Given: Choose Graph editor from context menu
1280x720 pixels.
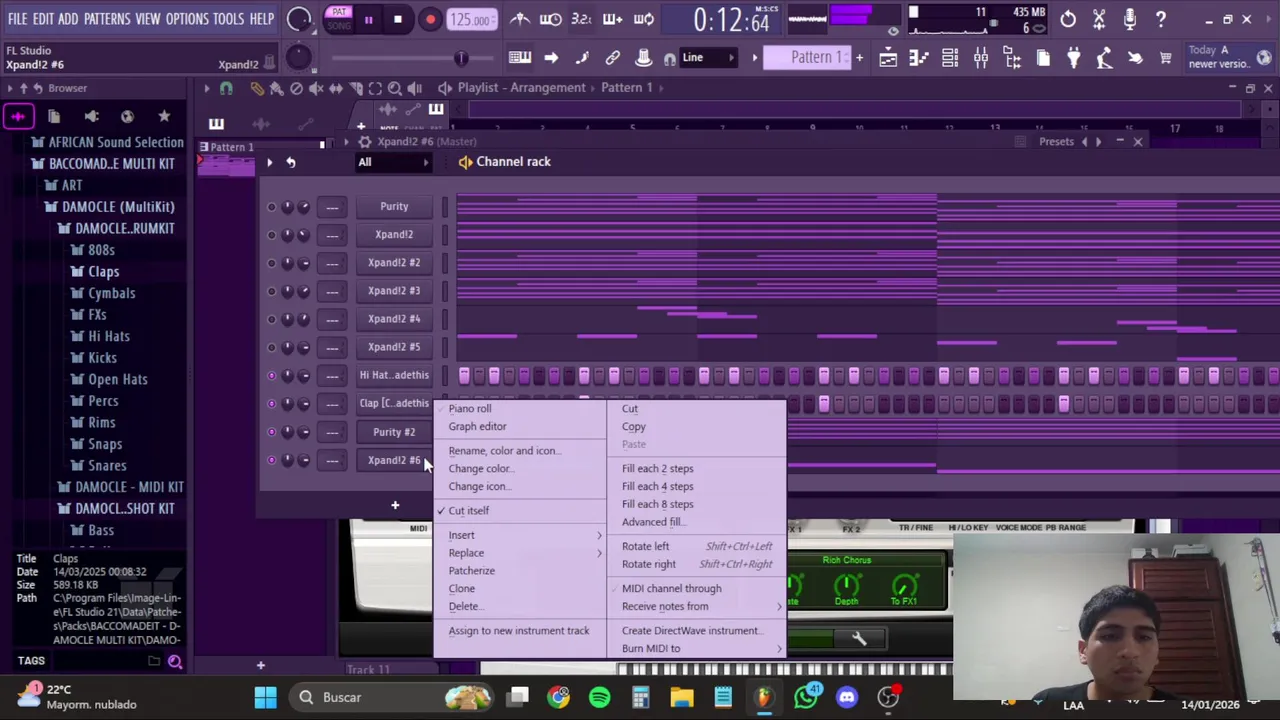Looking at the screenshot, I should click(x=477, y=426).
